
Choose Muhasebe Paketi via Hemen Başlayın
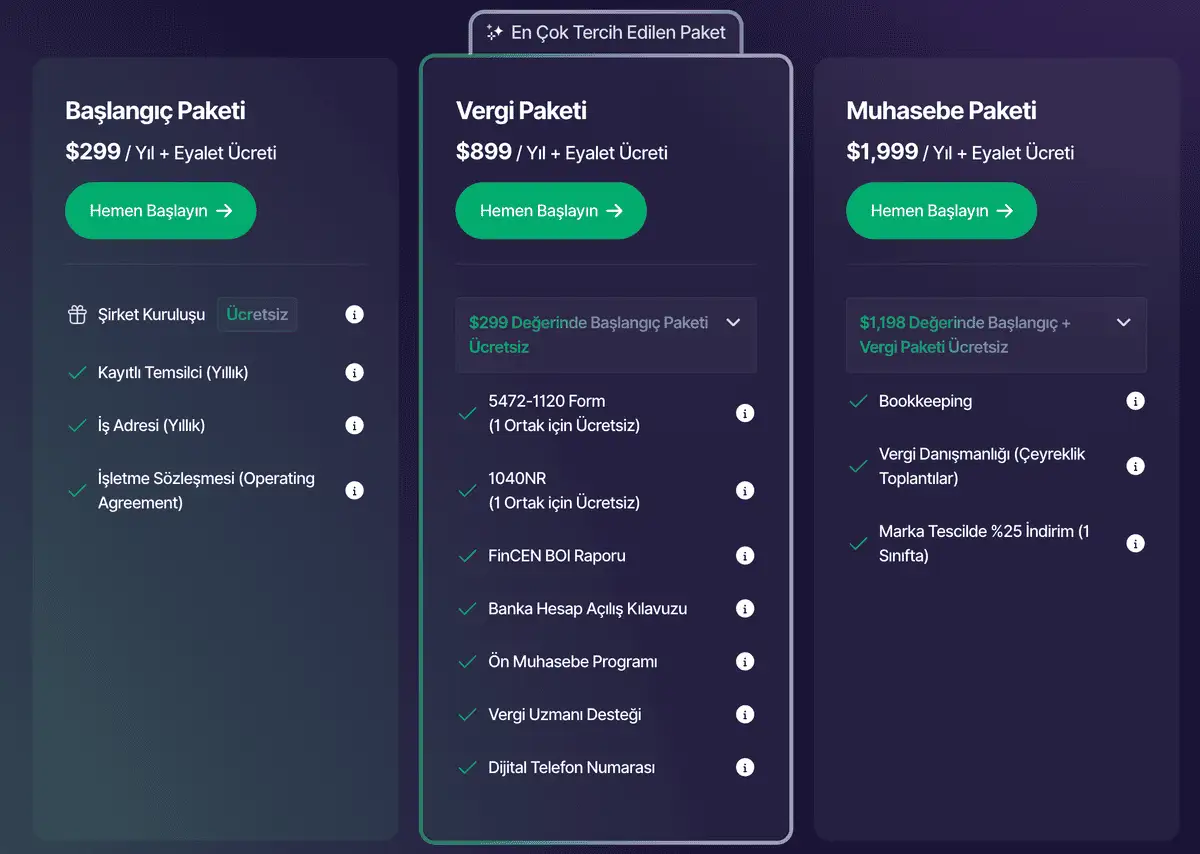(941, 211)
